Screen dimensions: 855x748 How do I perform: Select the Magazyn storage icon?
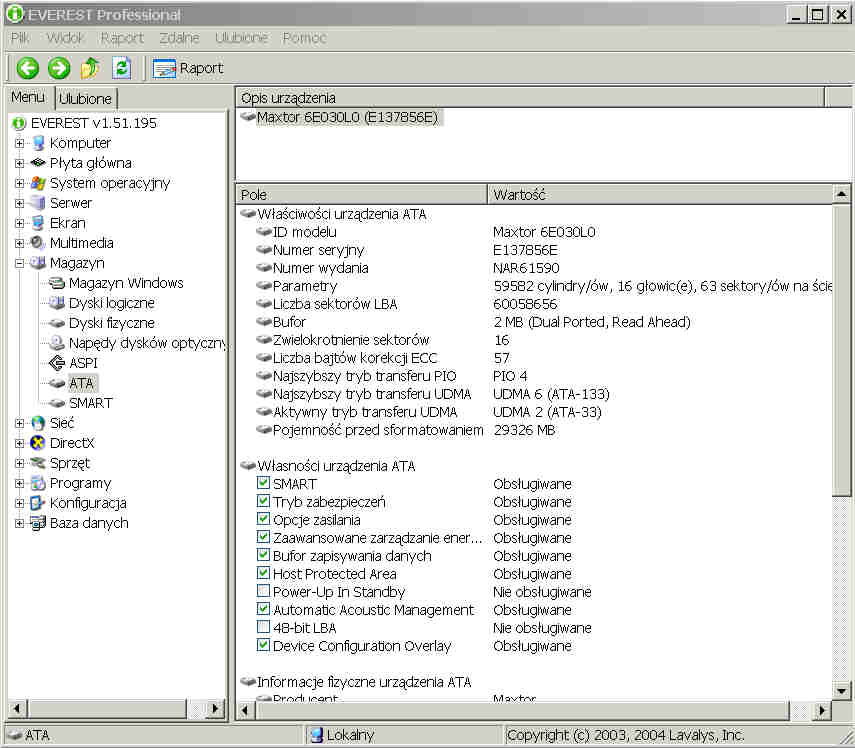[38, 263]
